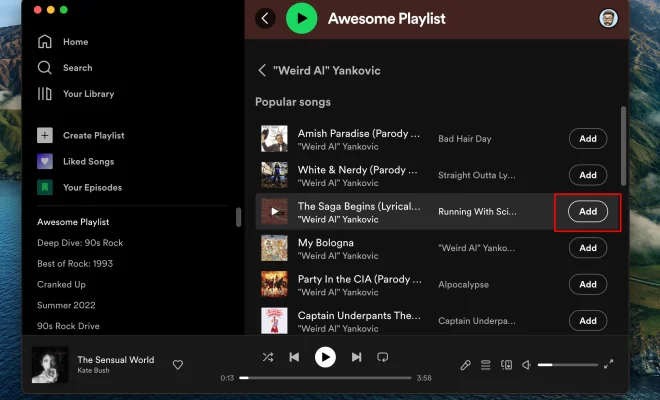Click the Awesome Playlist header title
660x400 pixels.
386,19
